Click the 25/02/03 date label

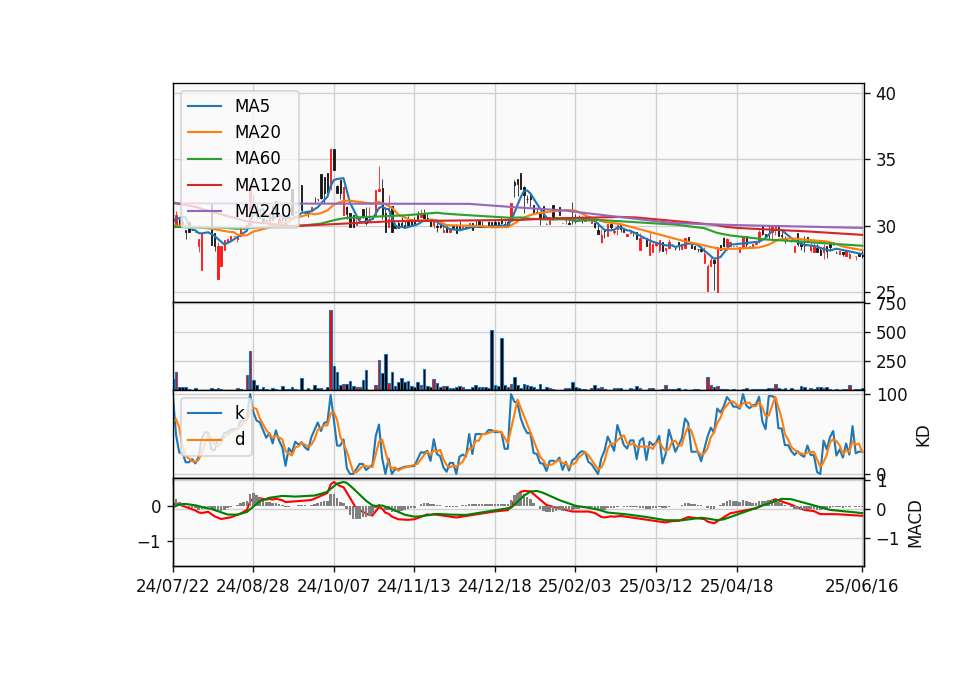point(575,586)
